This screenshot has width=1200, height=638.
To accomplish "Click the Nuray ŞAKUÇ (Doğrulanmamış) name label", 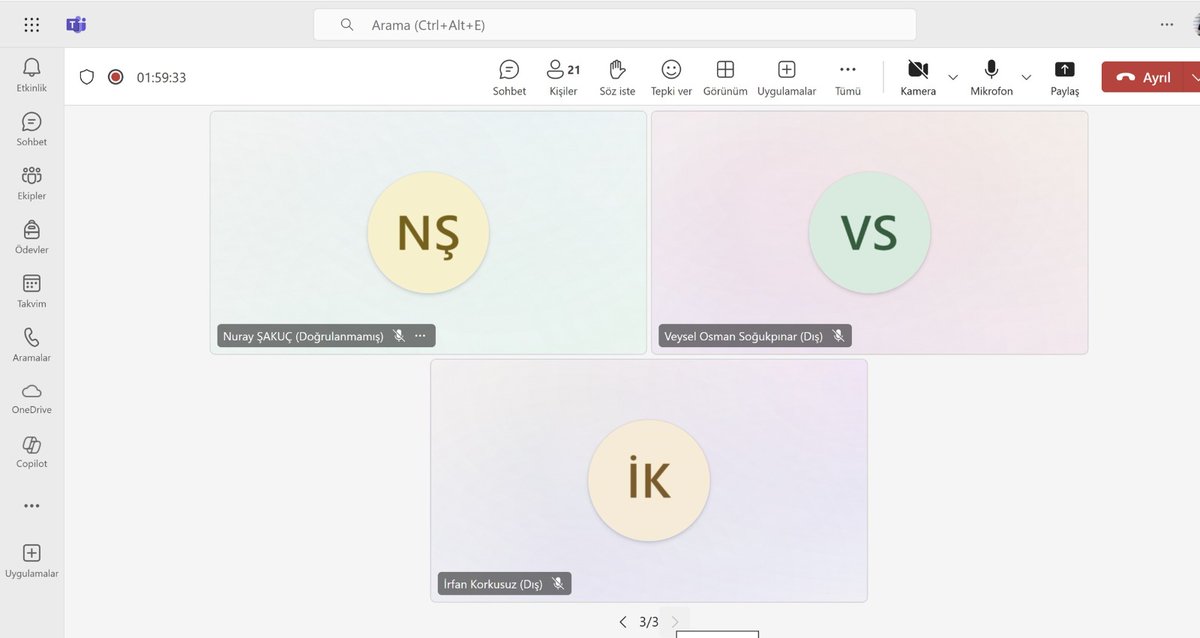I will 303,336.
